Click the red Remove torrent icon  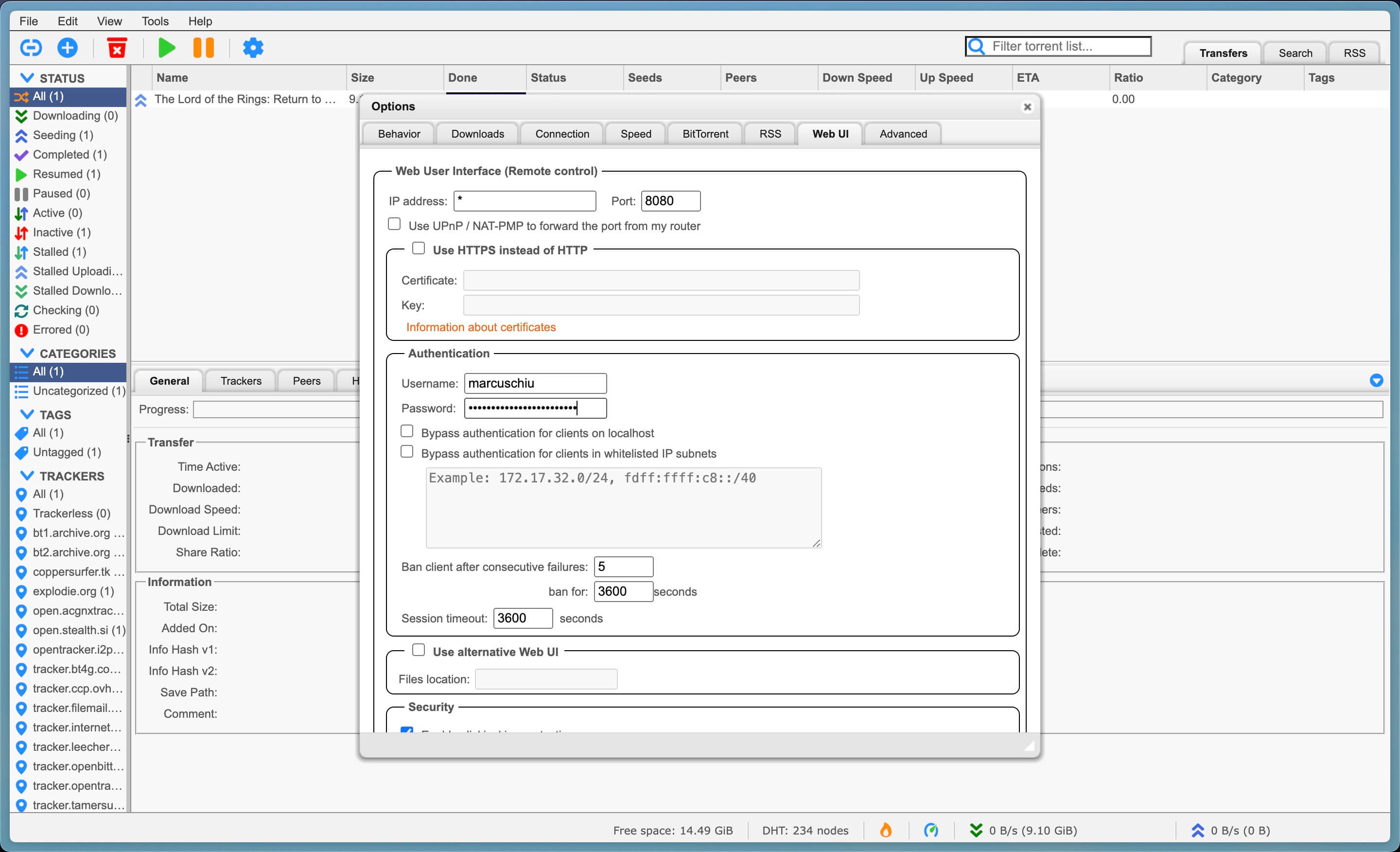coord(117,48)
